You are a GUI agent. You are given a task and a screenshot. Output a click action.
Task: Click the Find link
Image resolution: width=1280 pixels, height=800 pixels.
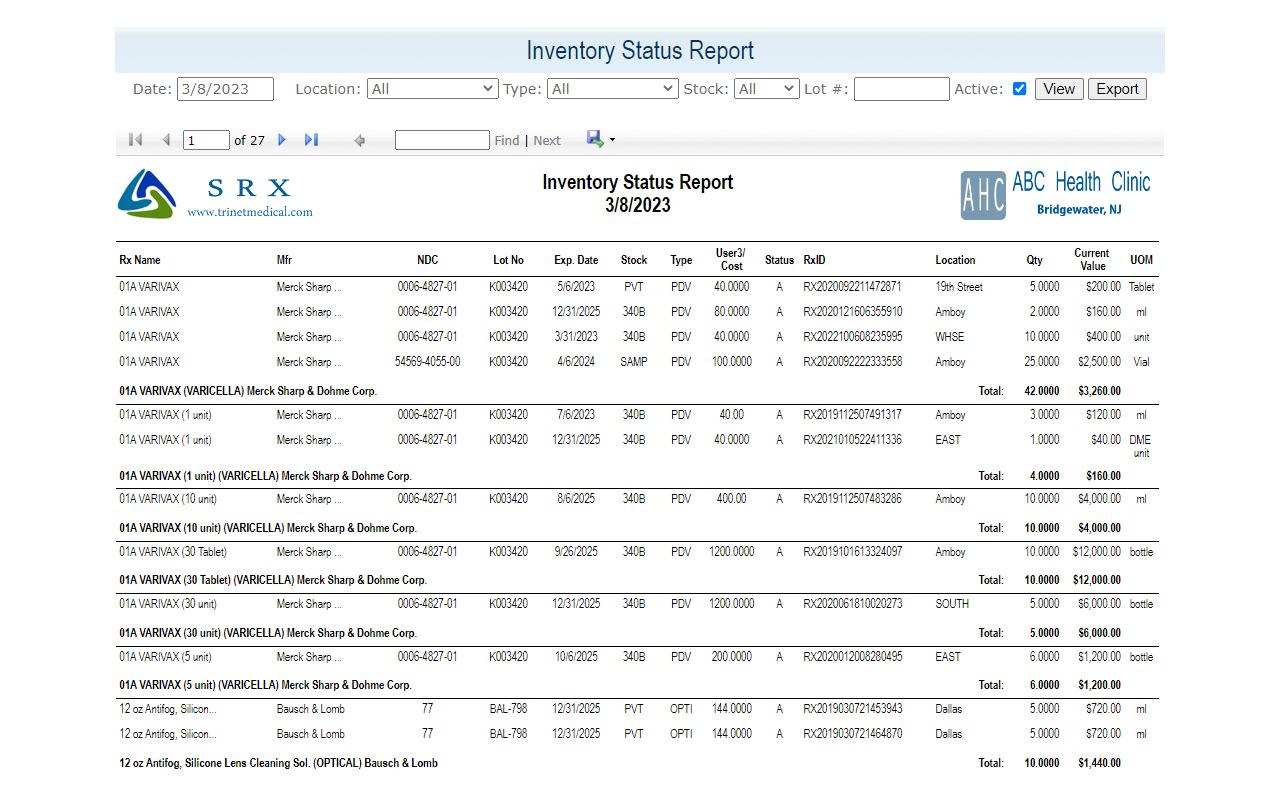(507, 141)
